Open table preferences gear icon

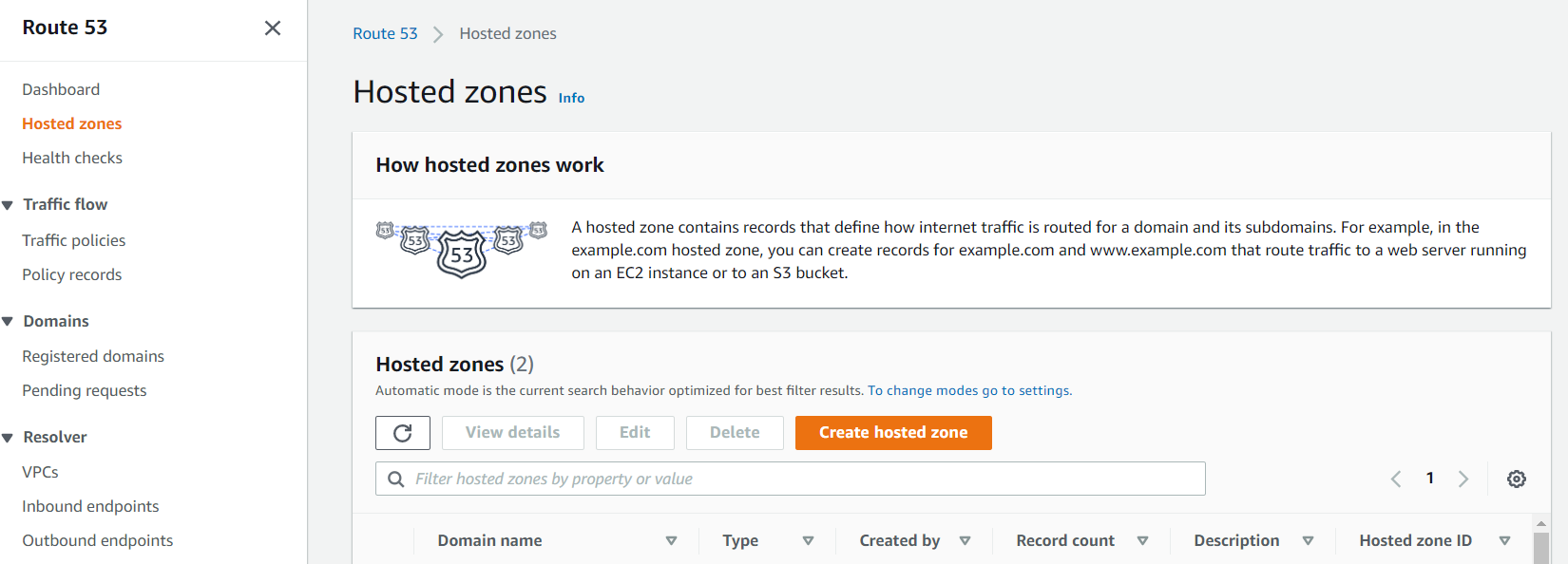(x=1517, y=479)
